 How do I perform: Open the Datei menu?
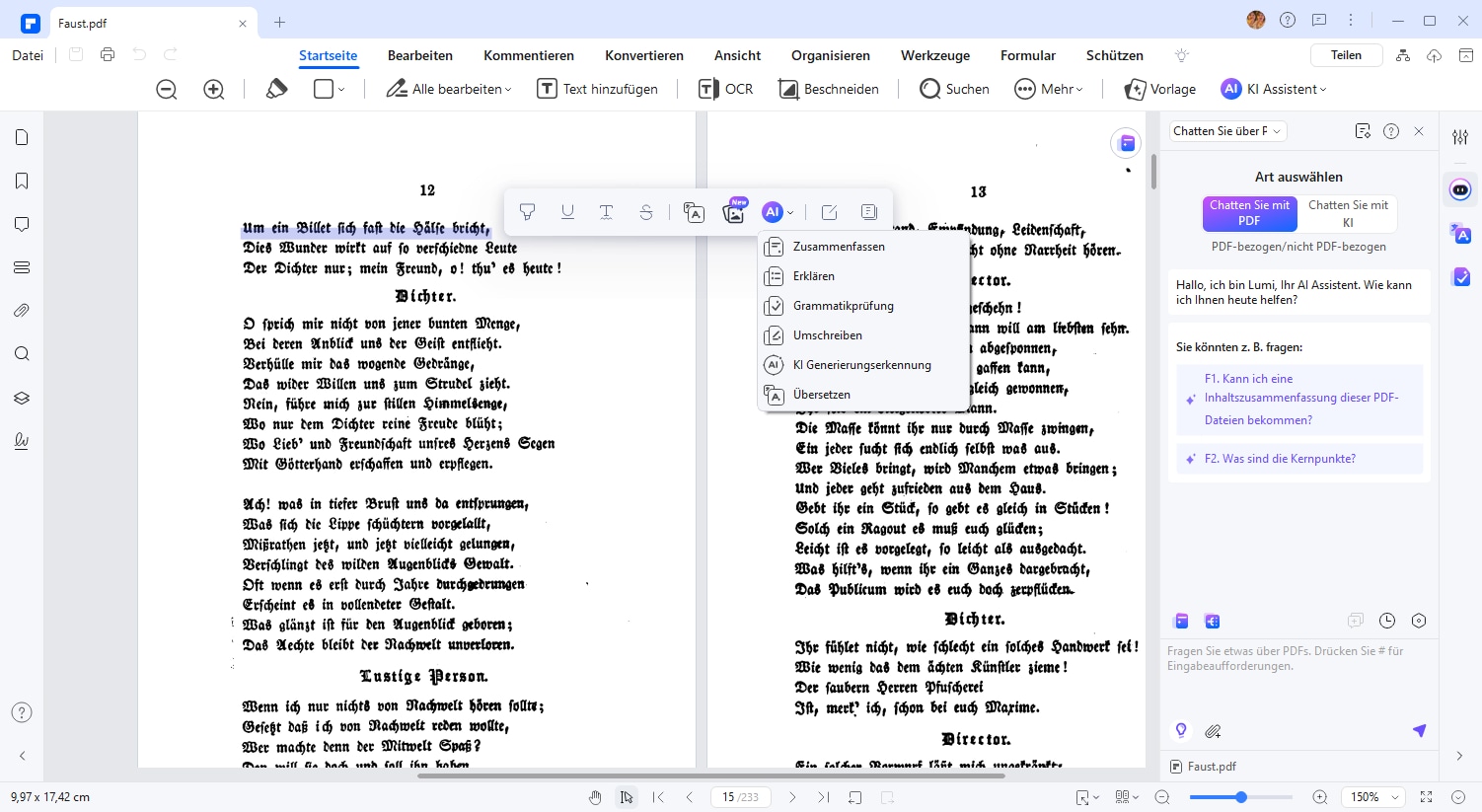pyautogui.click(x=28, y=55)
